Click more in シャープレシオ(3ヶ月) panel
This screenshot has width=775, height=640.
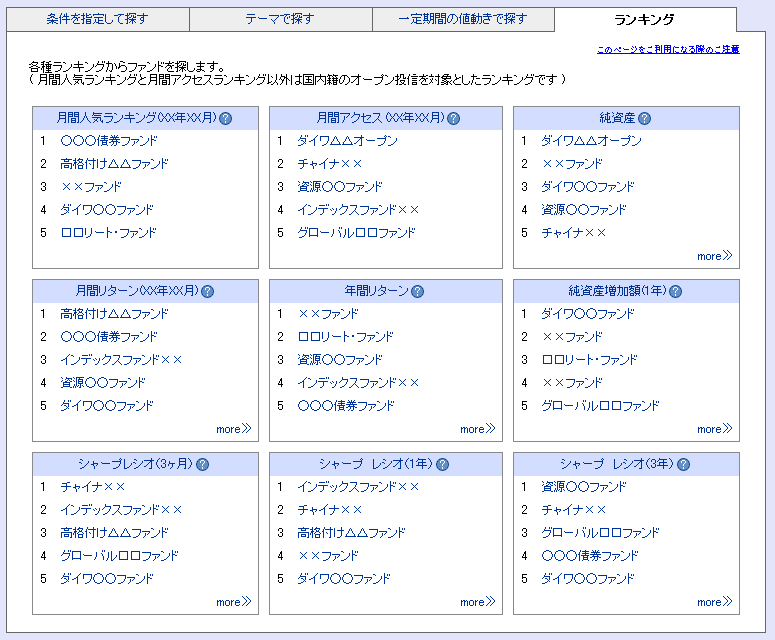234,602
